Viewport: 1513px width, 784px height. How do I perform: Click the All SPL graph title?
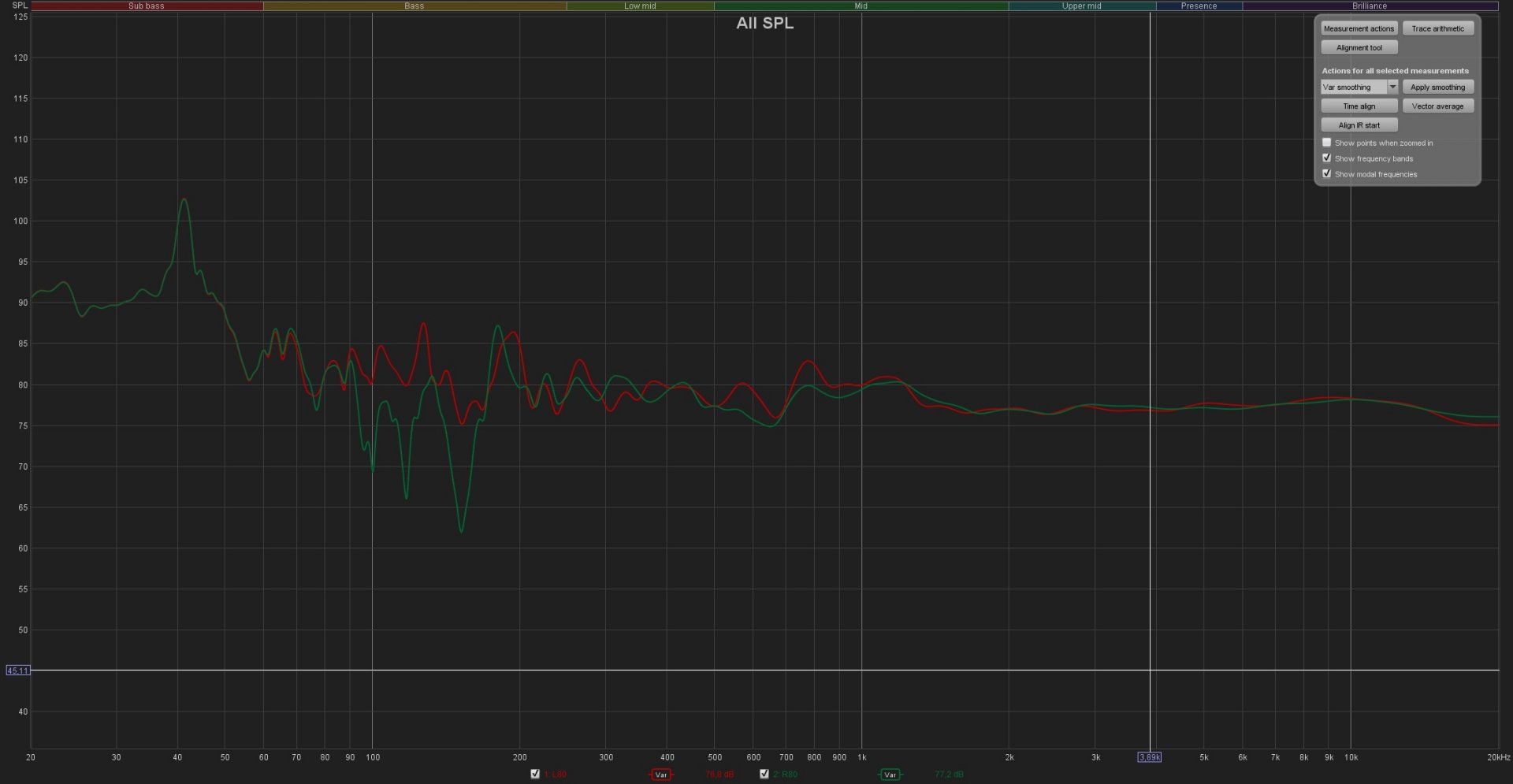coord(764,23)
